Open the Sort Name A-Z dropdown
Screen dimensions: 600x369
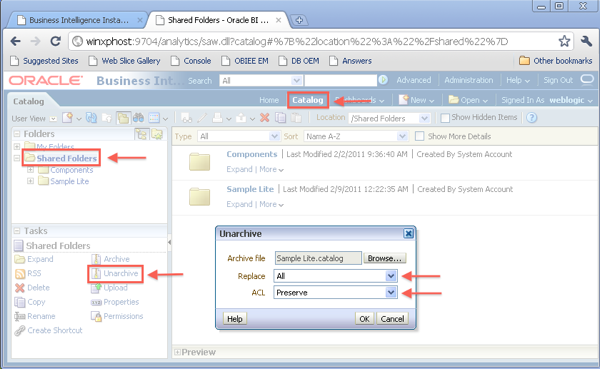[x=401, y=136]
